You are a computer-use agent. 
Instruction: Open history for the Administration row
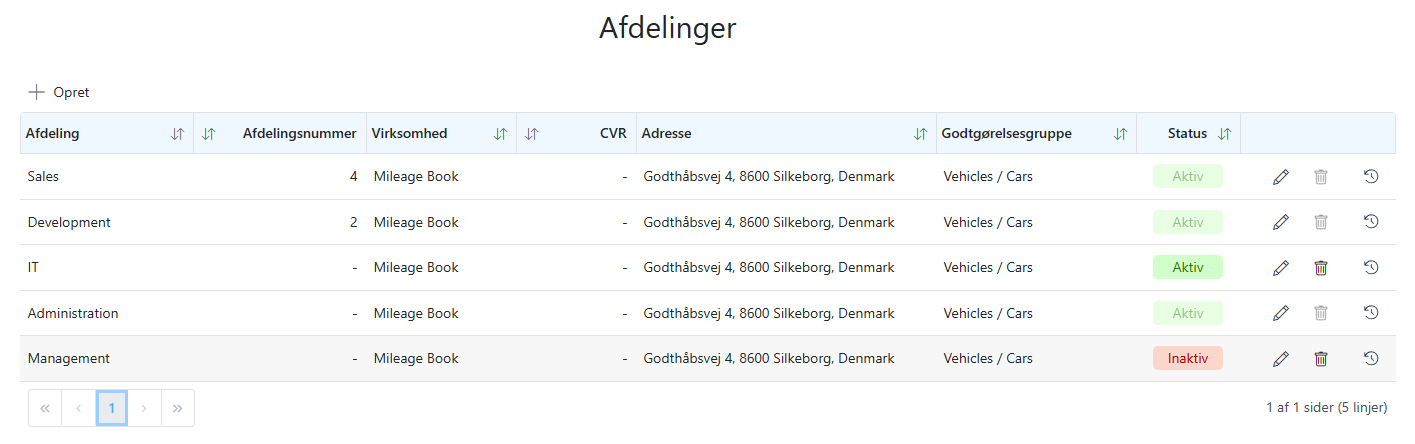[1371, 313]
